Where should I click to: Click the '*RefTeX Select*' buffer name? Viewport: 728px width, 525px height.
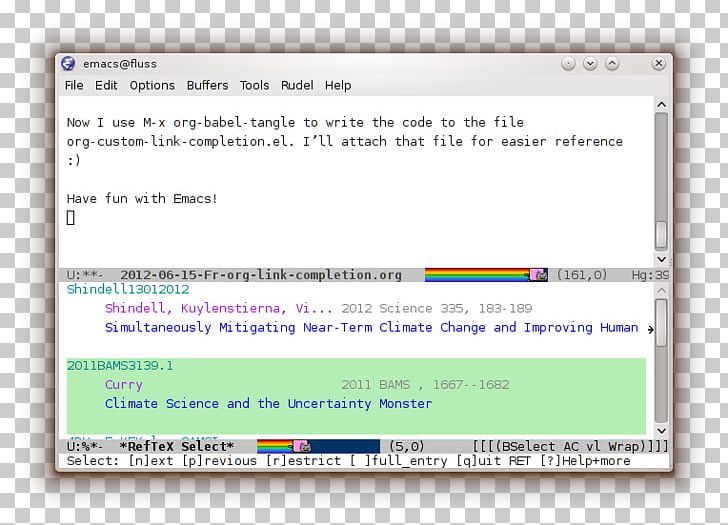176,447
